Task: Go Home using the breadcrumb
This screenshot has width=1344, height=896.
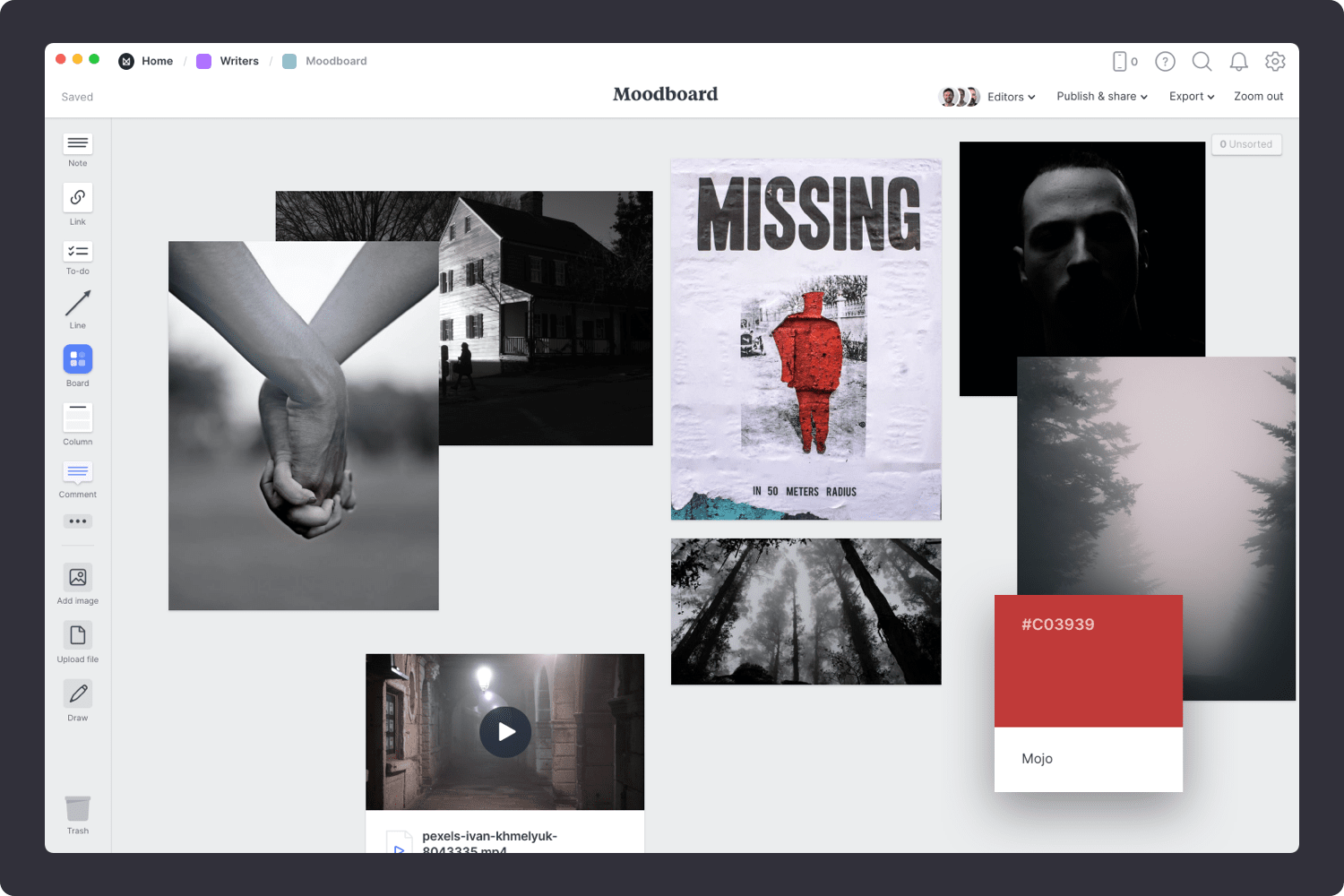Action: (158, 60)
